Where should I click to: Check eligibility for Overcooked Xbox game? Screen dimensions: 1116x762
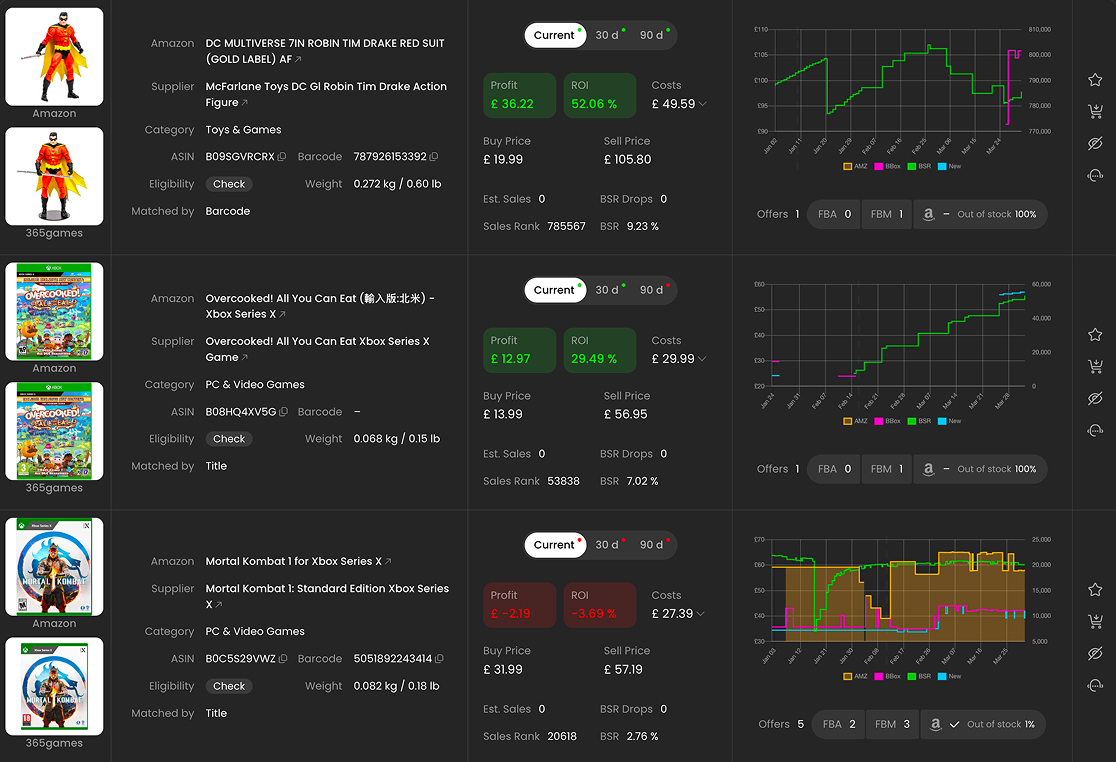tap(229, 438)
